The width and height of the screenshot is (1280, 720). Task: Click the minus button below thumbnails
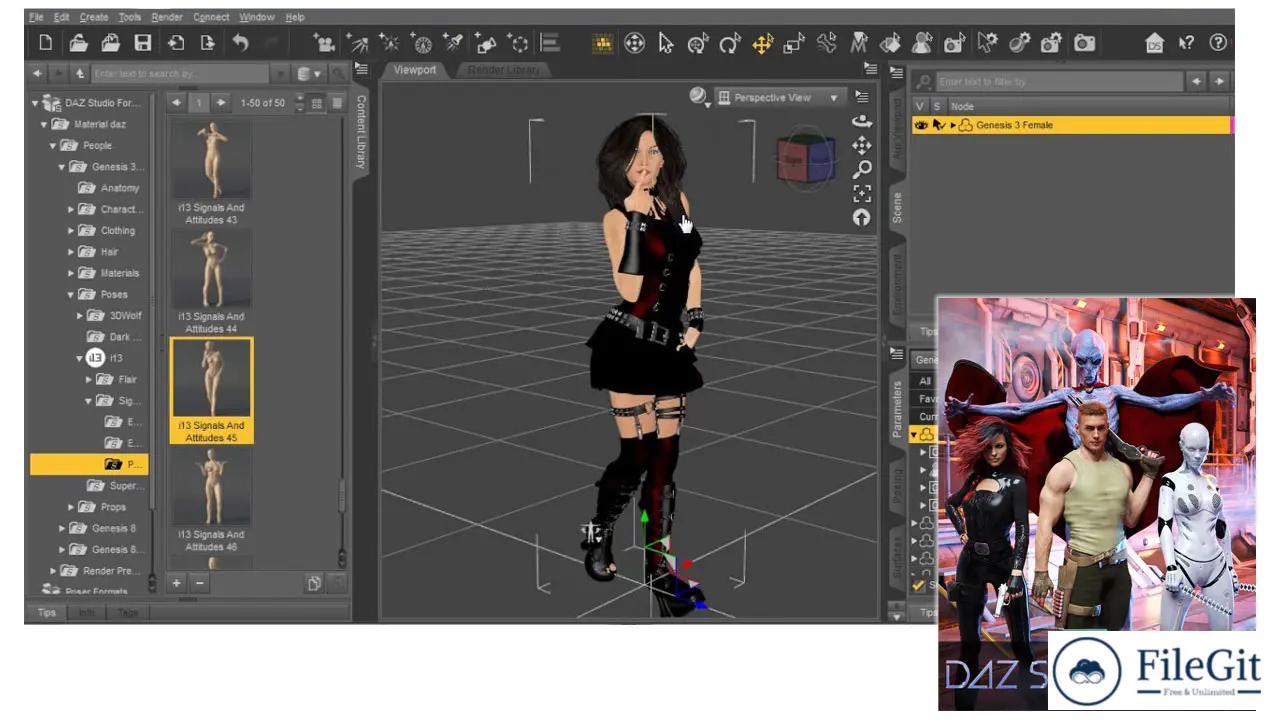click(x=199, y=583)
